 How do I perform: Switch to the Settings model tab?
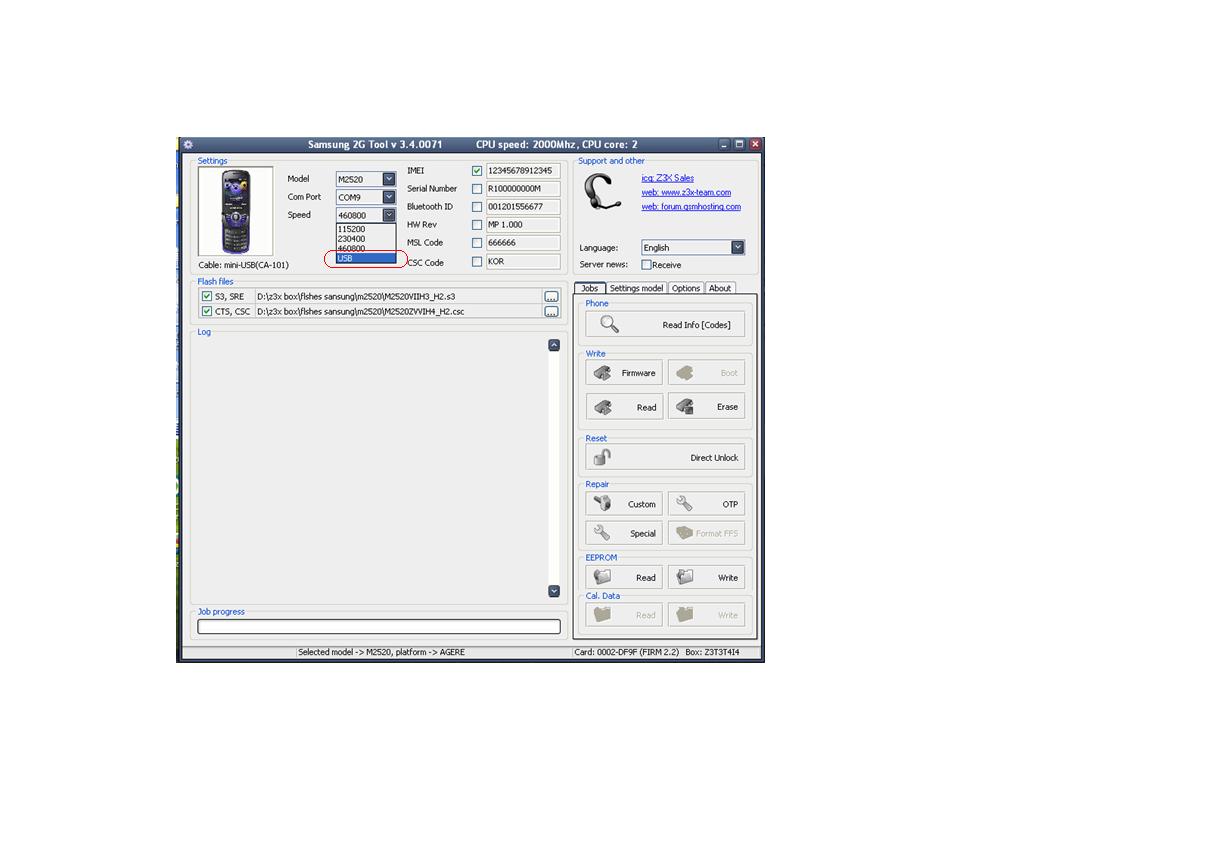[x=636, y=288]
